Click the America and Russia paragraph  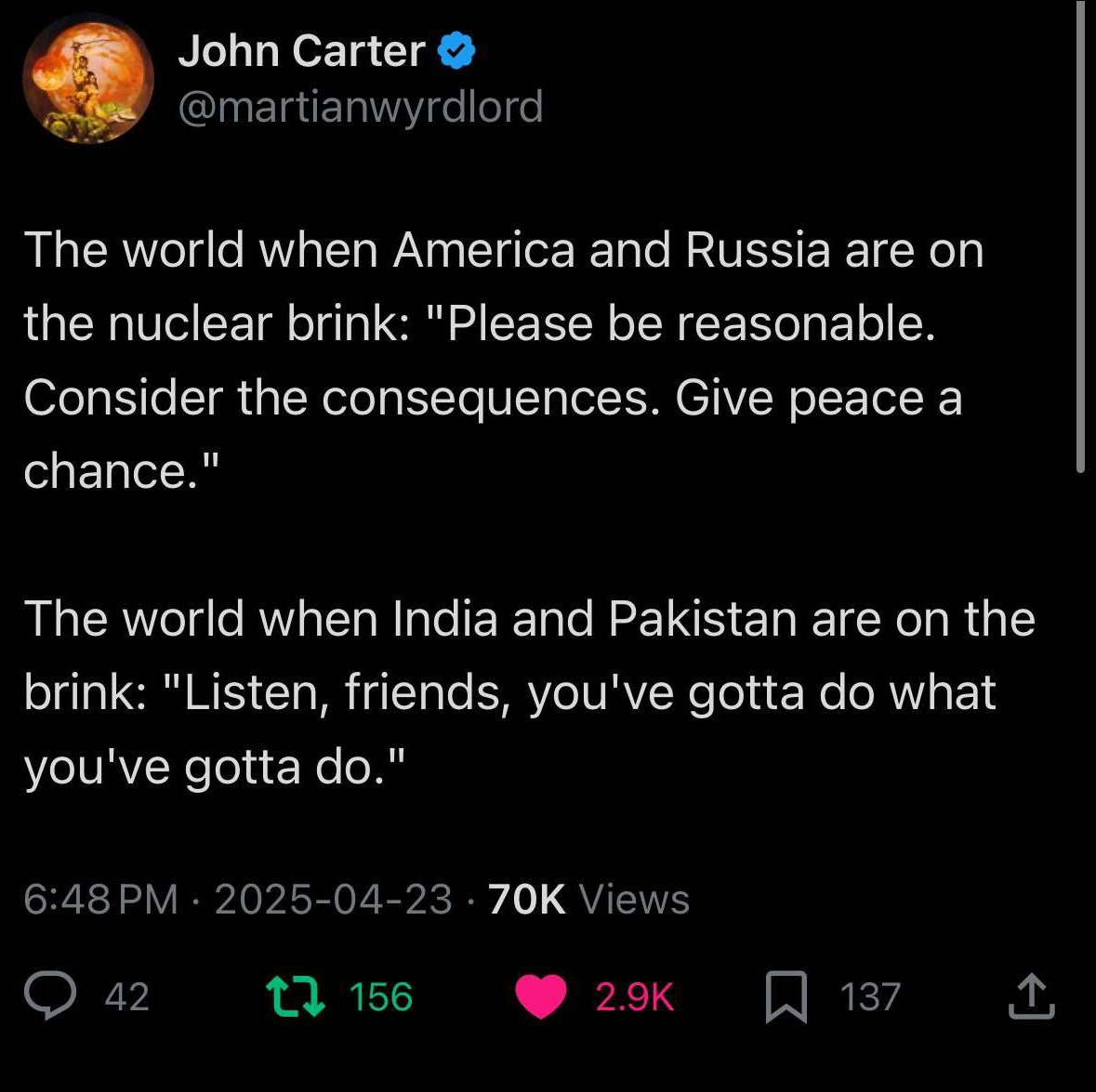(503, 361)
